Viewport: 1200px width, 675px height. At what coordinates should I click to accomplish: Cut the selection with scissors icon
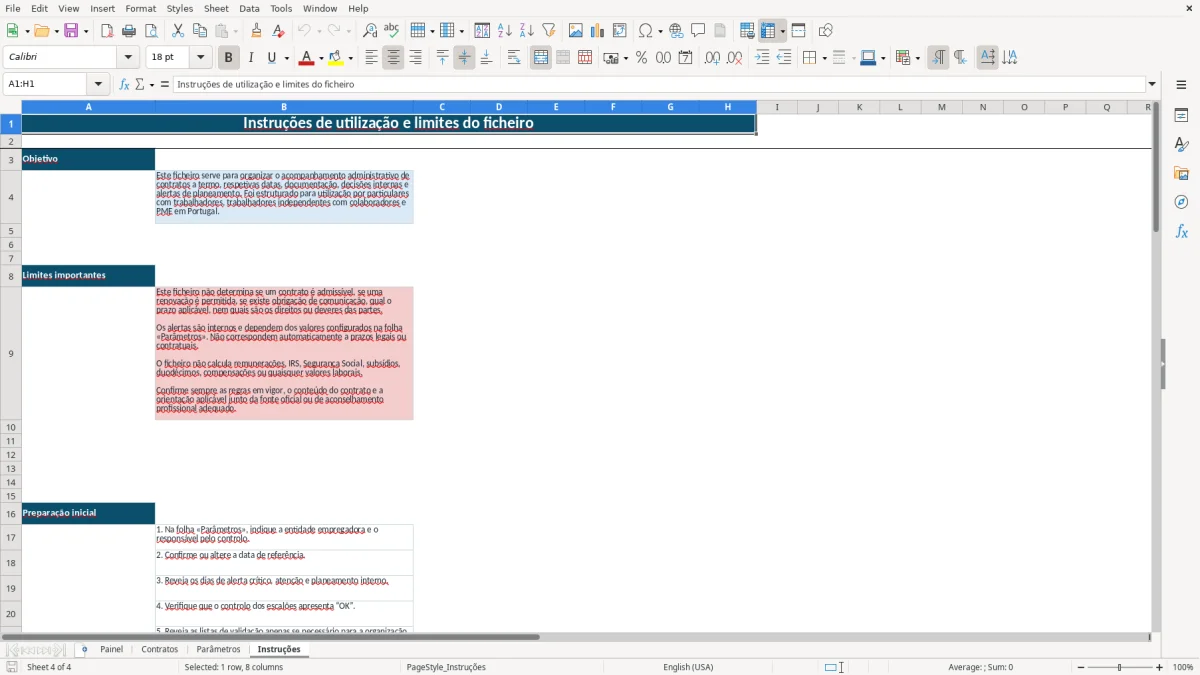tap(178, 31)
